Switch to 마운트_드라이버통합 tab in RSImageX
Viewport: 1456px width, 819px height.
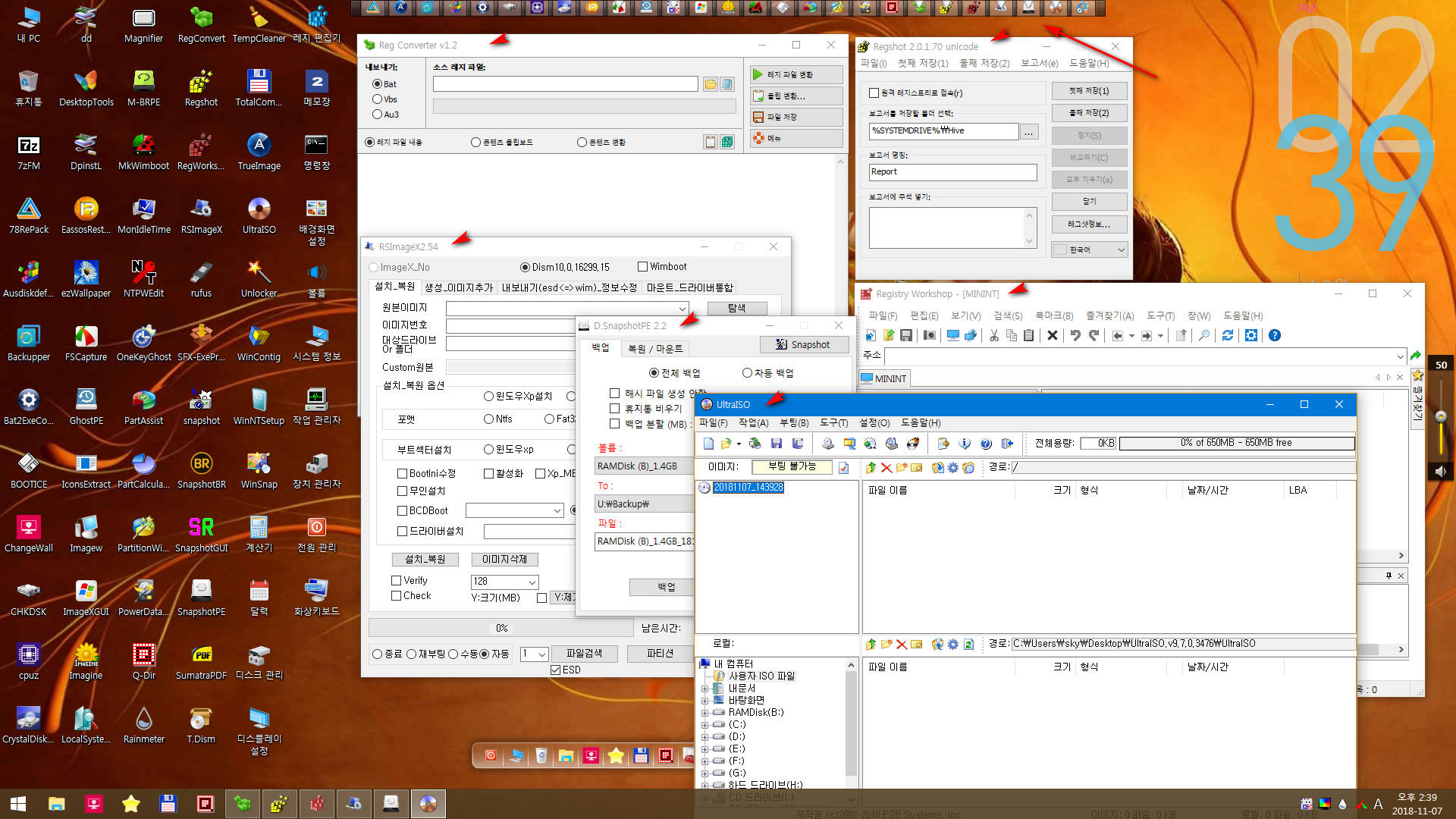coord(689,288)
